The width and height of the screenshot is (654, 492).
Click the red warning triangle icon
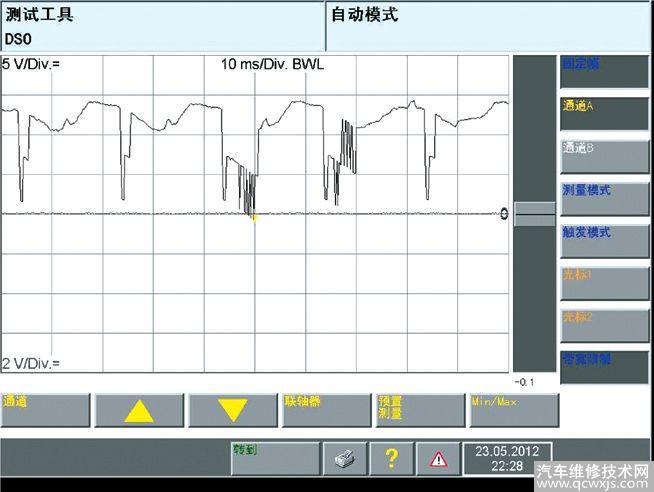[438, 459]
